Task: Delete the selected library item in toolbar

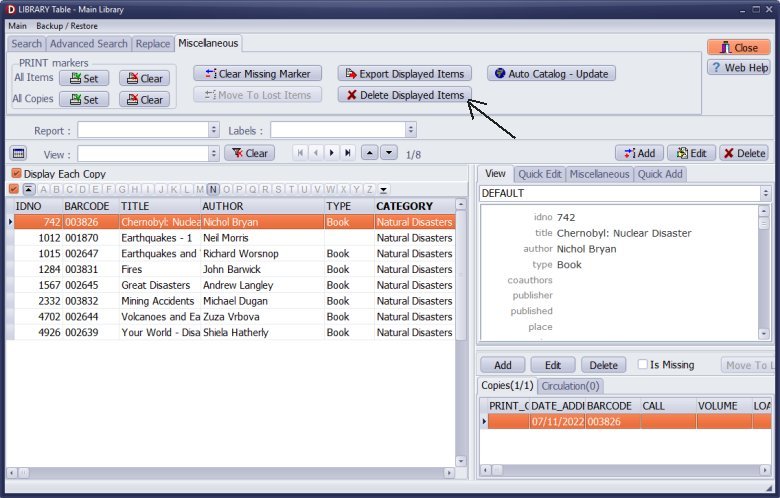Action: (744, 153)
